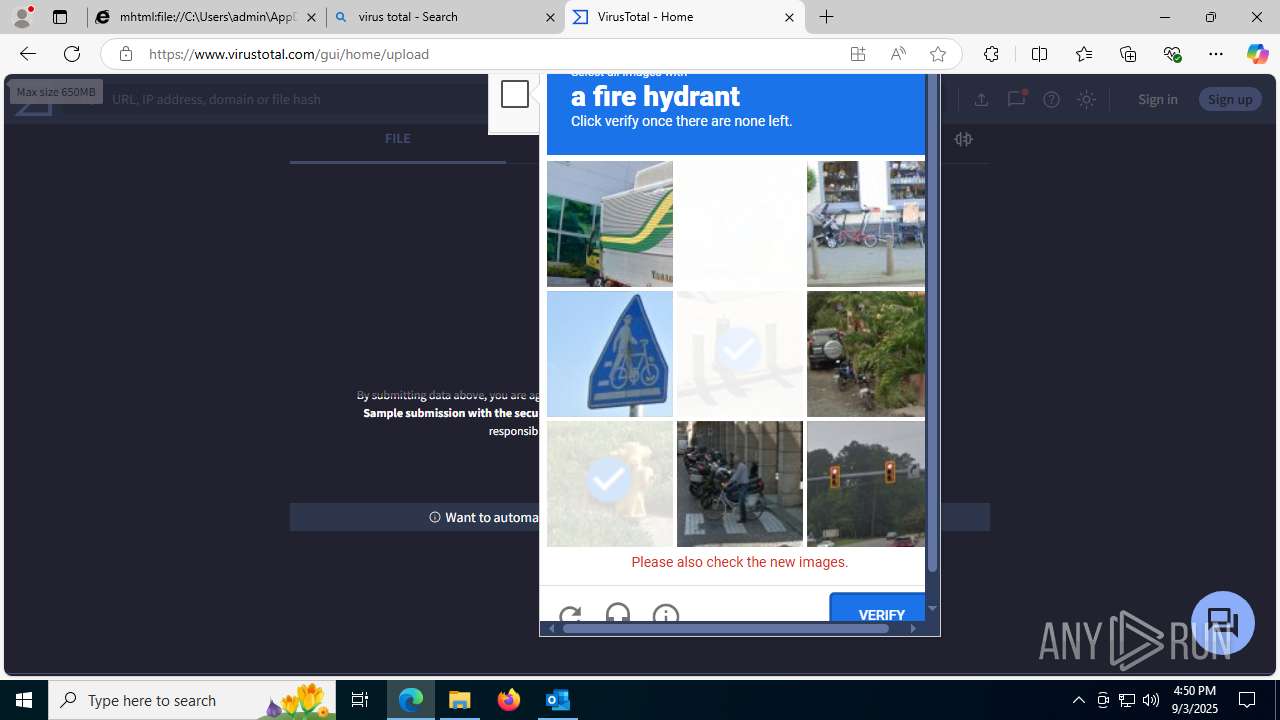The height and width of the screenshot is (720, 1280).
Task: Open Settings and more menu
Action: [x=1216, y=54]
